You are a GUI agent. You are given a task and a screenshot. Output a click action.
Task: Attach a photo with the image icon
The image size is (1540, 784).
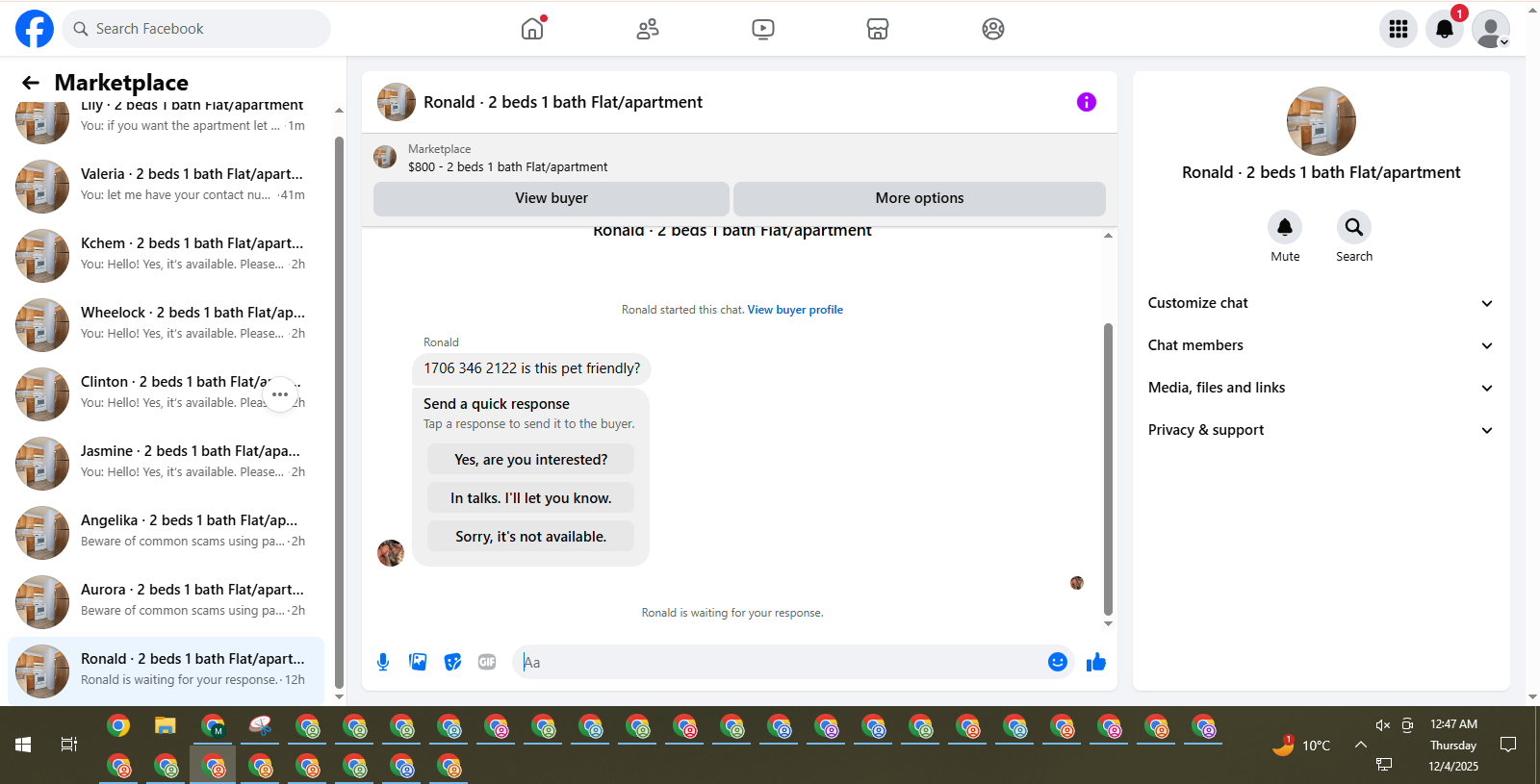pyautogui.click(x=418, y=662)
